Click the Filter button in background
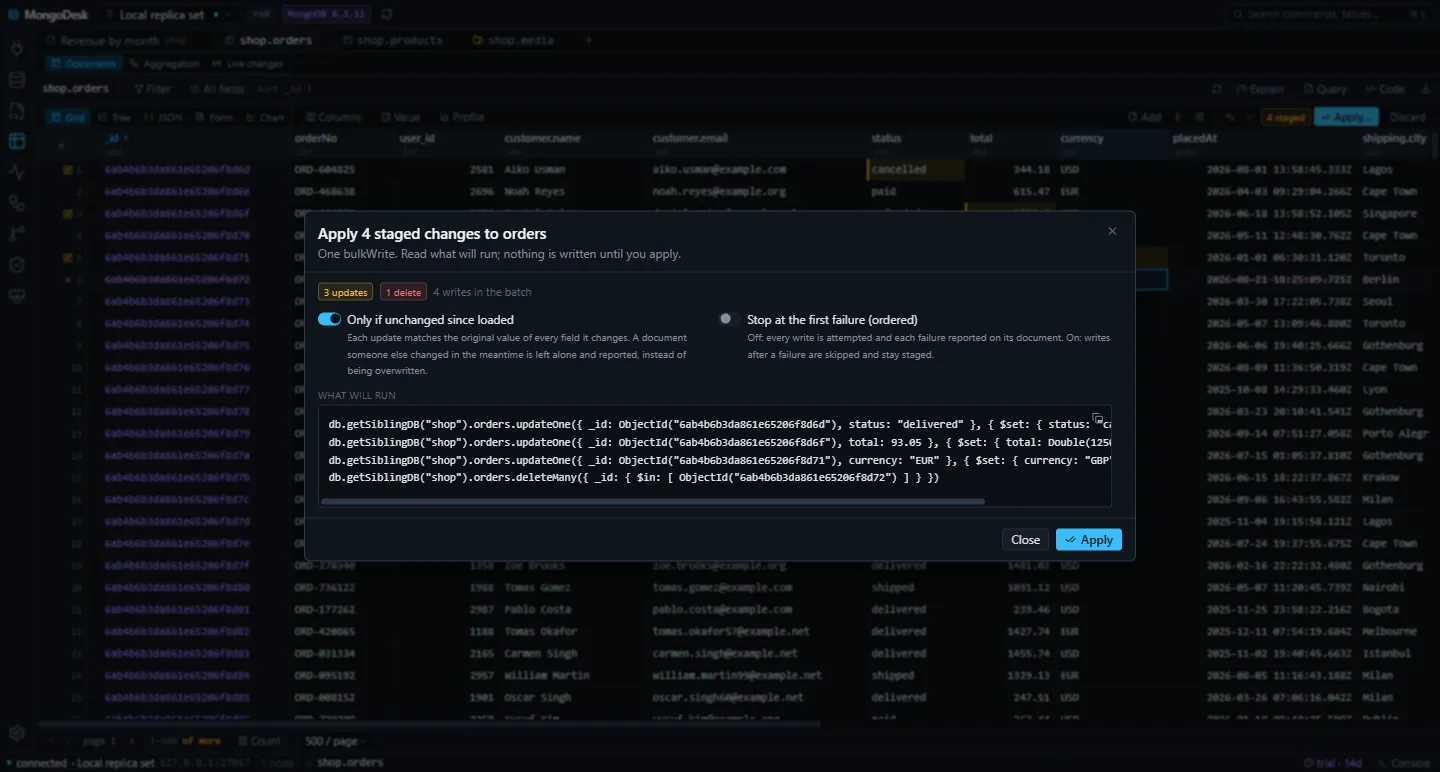 click(x=151, y=89)
